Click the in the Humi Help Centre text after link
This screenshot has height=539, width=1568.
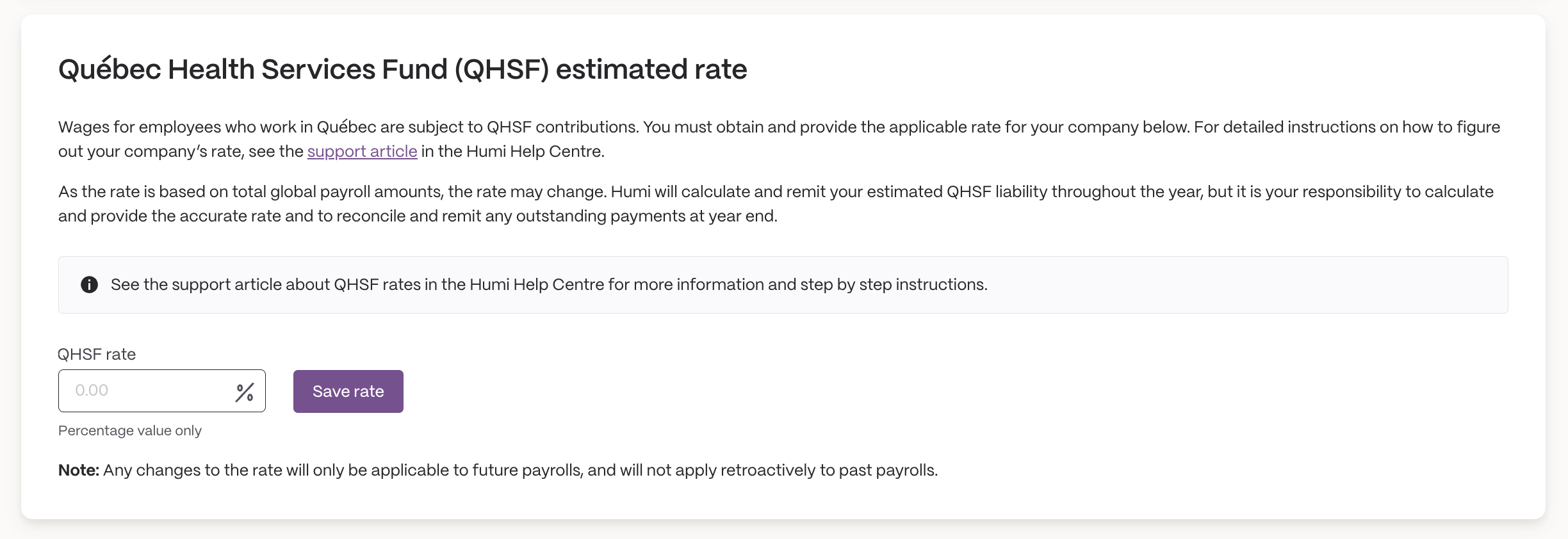(x=513, y=152)
